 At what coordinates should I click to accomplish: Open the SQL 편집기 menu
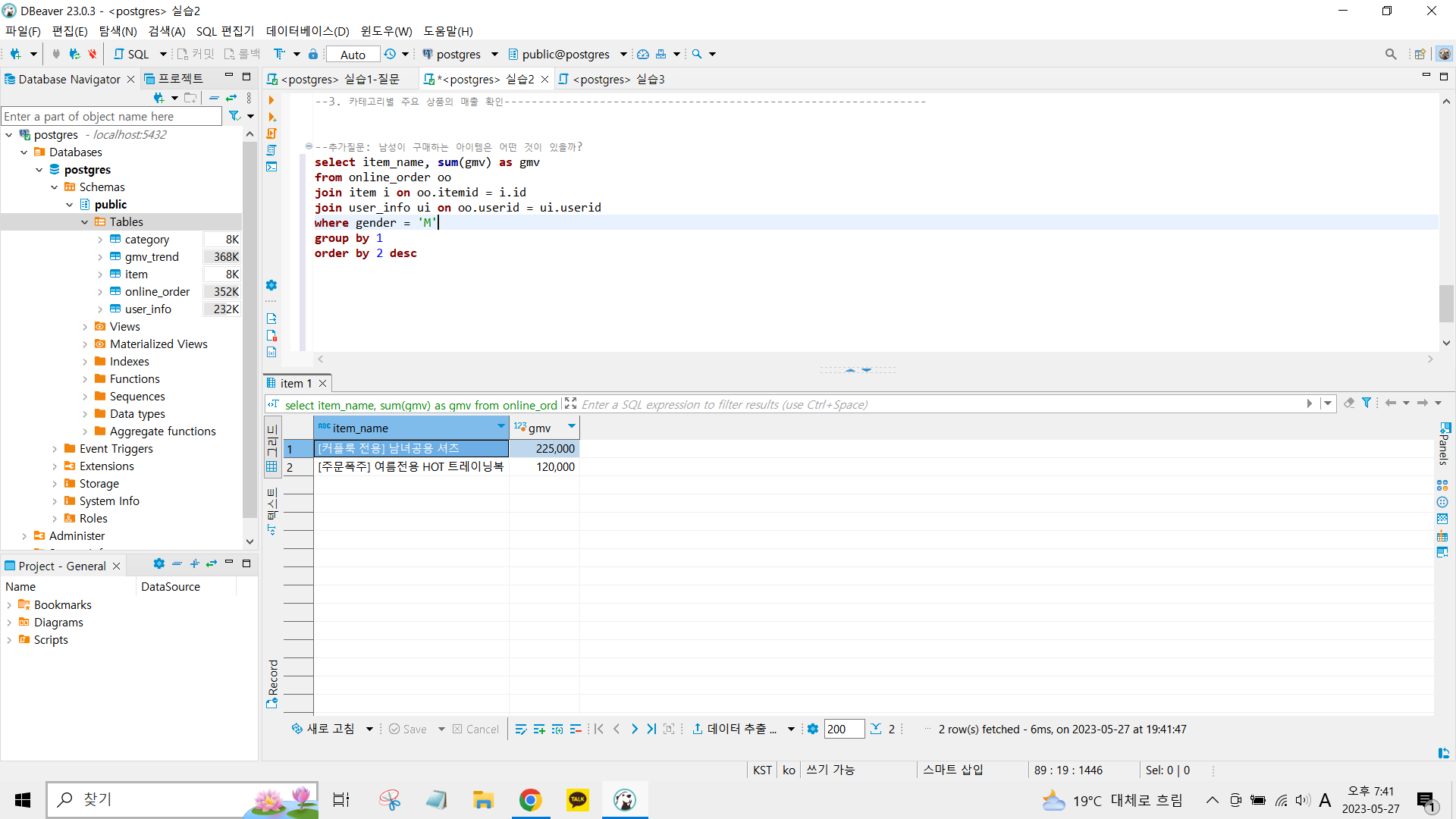tap(225, 31)
